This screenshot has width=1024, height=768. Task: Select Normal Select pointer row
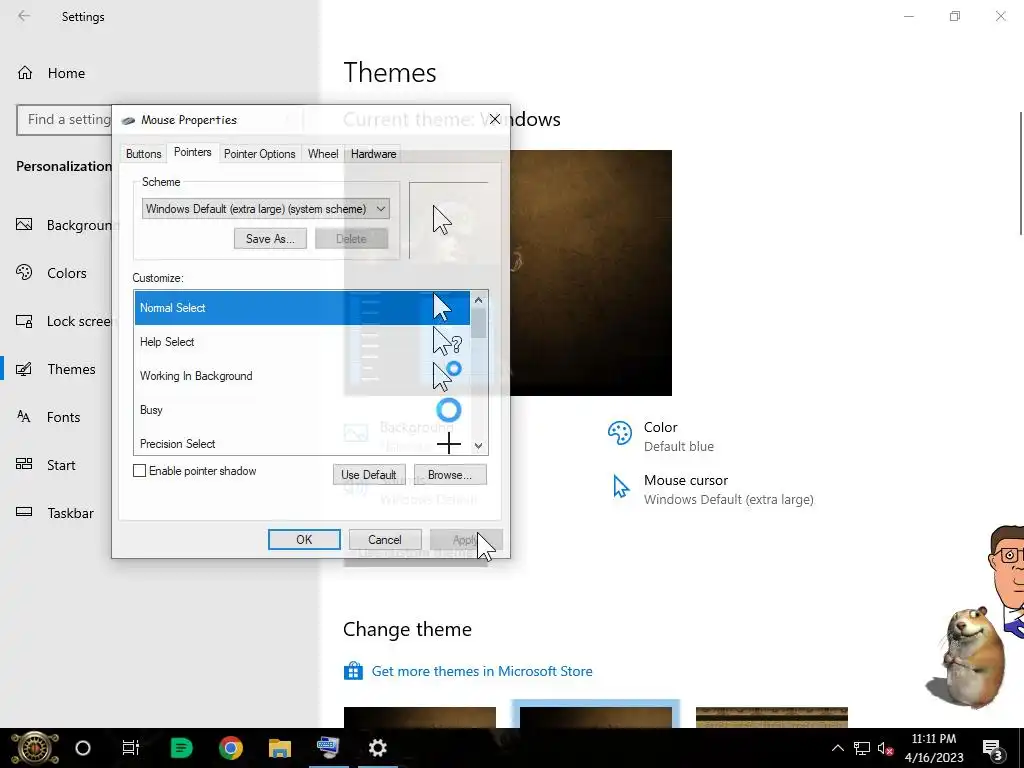(302, 308)
